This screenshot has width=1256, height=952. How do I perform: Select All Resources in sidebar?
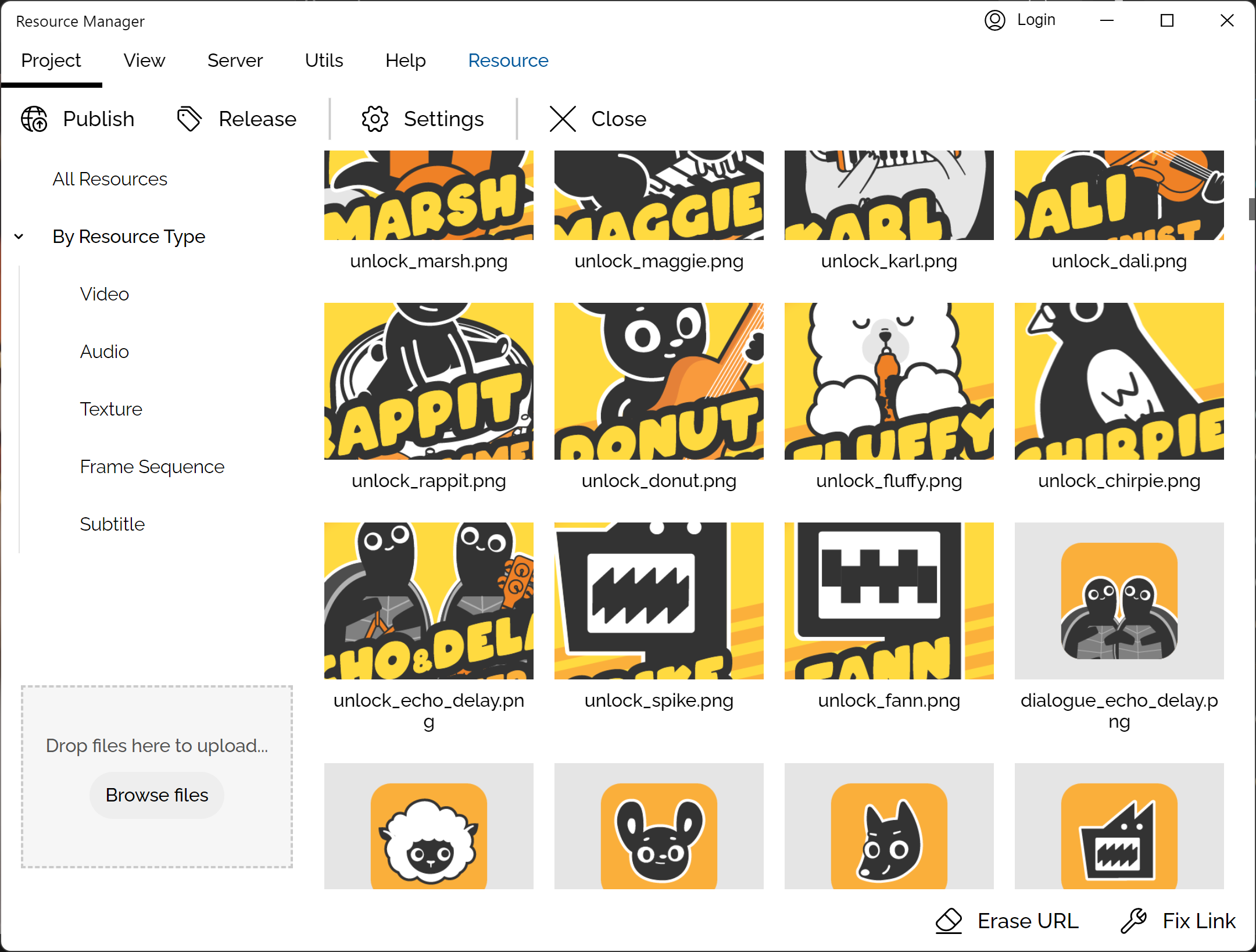click(110, 179)
